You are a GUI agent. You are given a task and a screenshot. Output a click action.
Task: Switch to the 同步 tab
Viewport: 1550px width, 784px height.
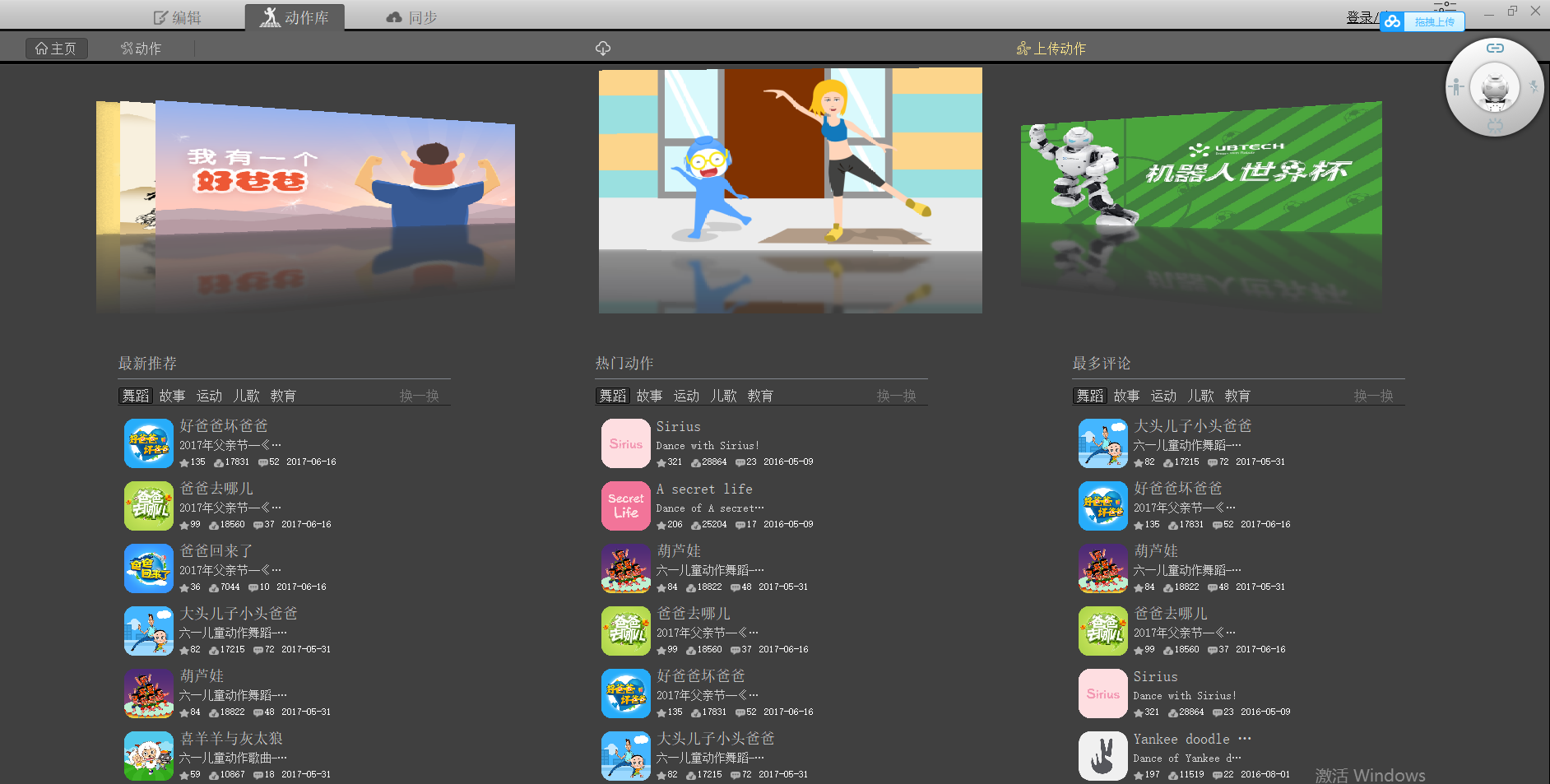coord(412,17)
